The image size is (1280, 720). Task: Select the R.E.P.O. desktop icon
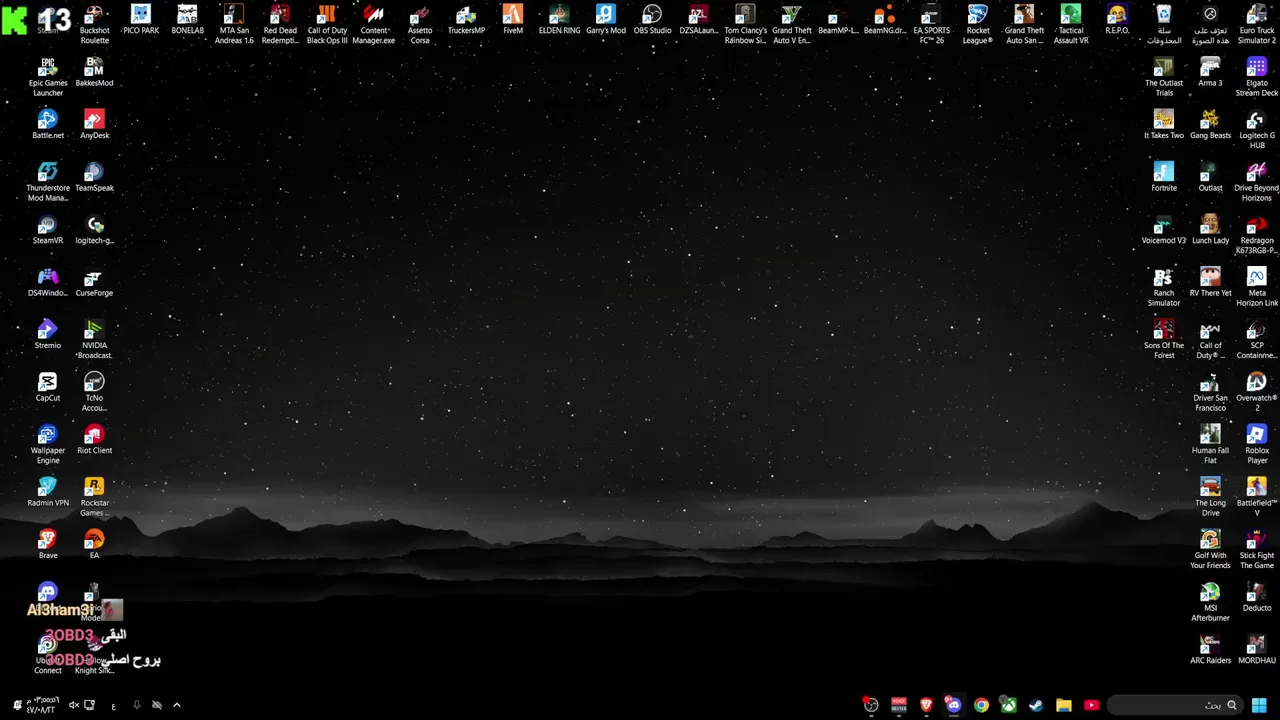(1117, 20)
